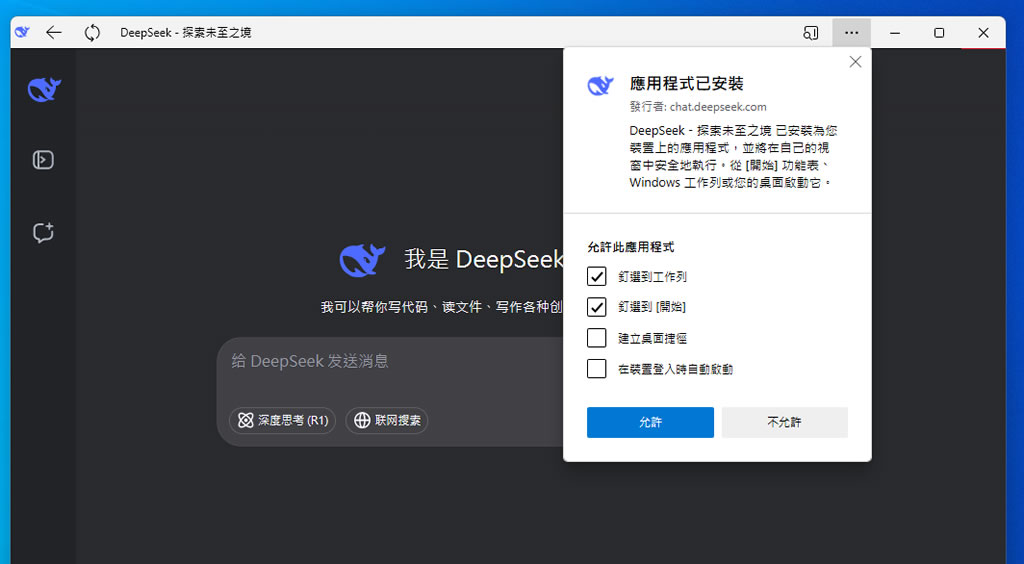This screenshot has width=1024, height=564.
Task: Click publisher text chat.deepseek.com
Action: point(718,107)
